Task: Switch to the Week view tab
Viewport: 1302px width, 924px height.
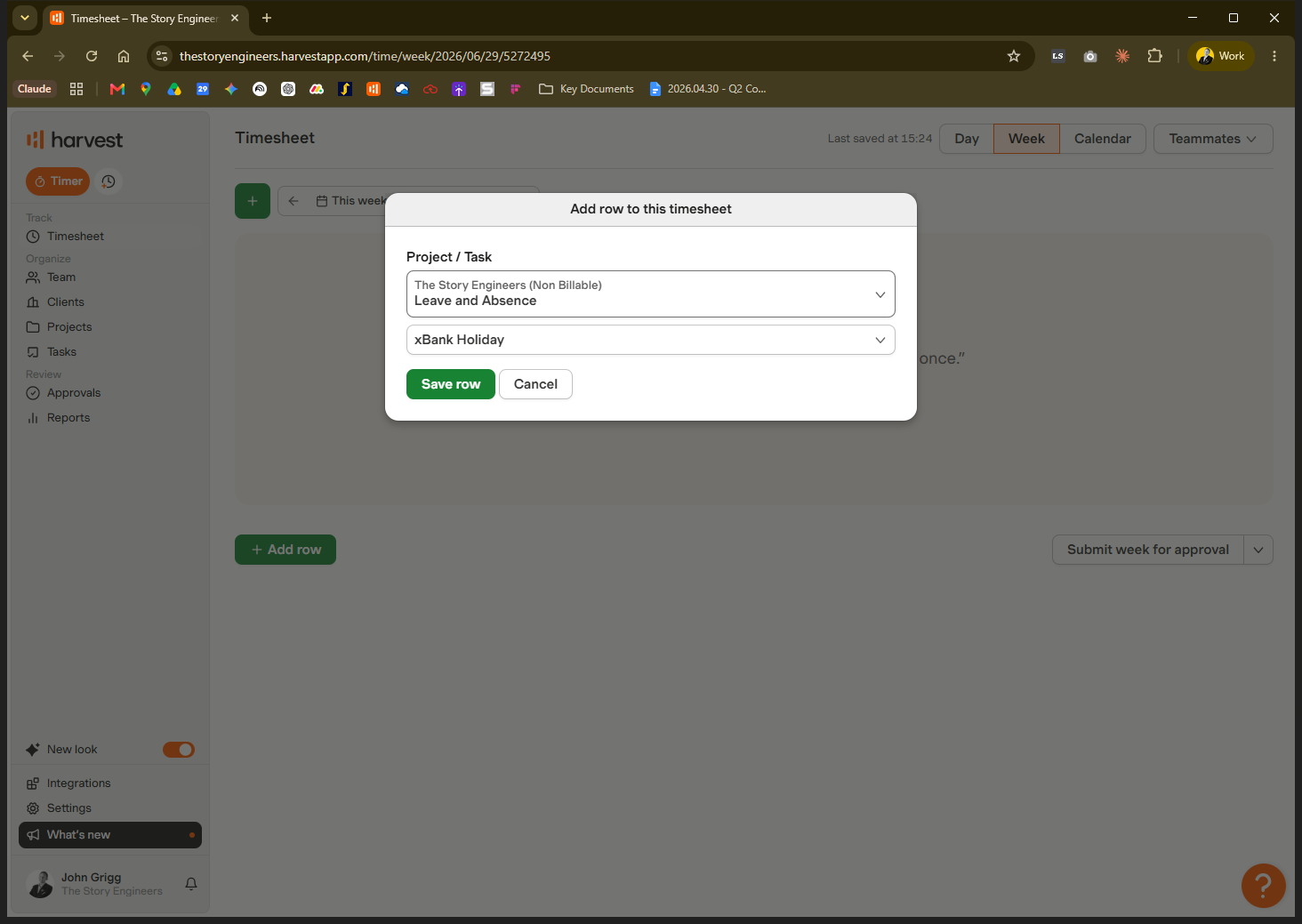Action: pos(1026,139)
